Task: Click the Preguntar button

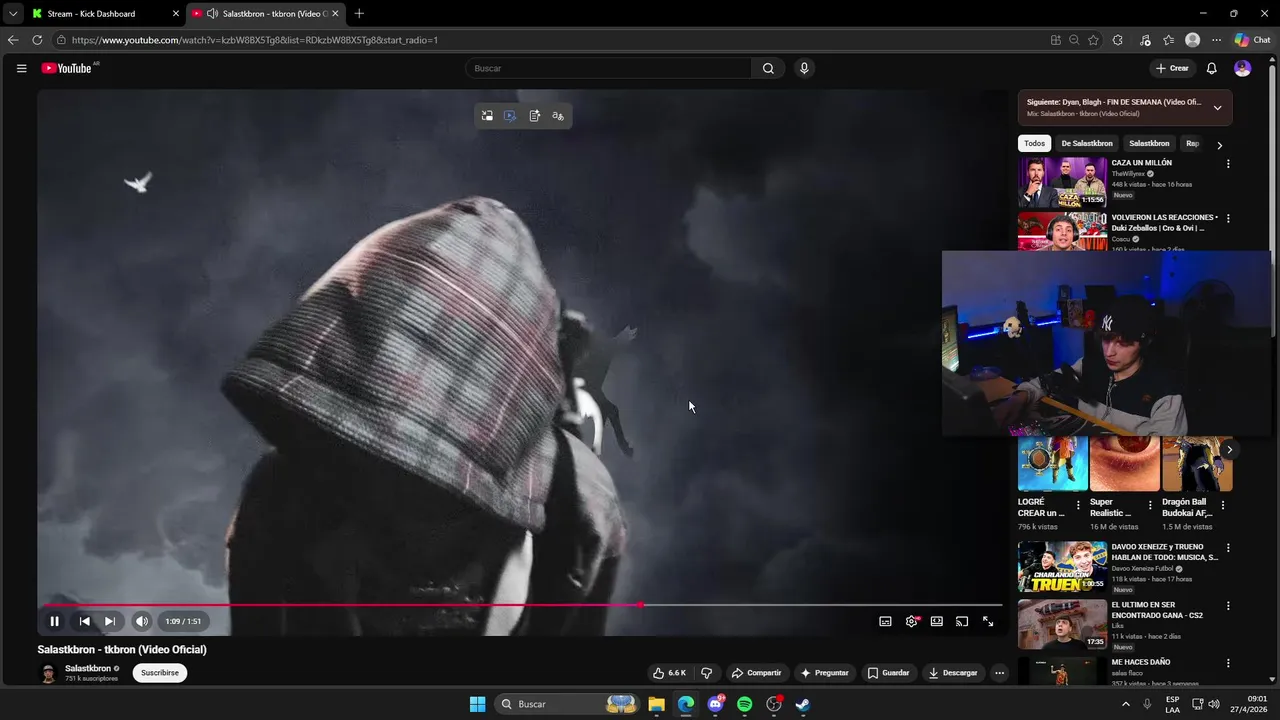Action: (x=825, y=673)
